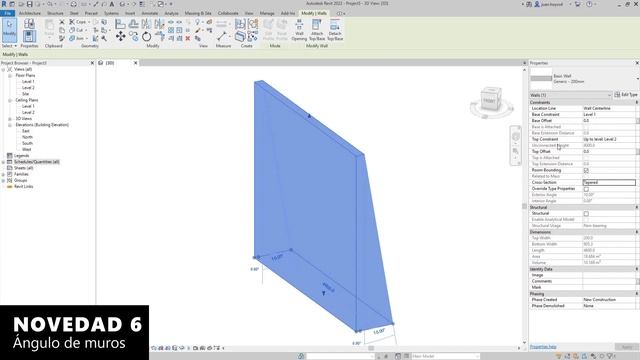640x360 pixels.
Task: Close the Properties palette
Action: click(637, 63)
